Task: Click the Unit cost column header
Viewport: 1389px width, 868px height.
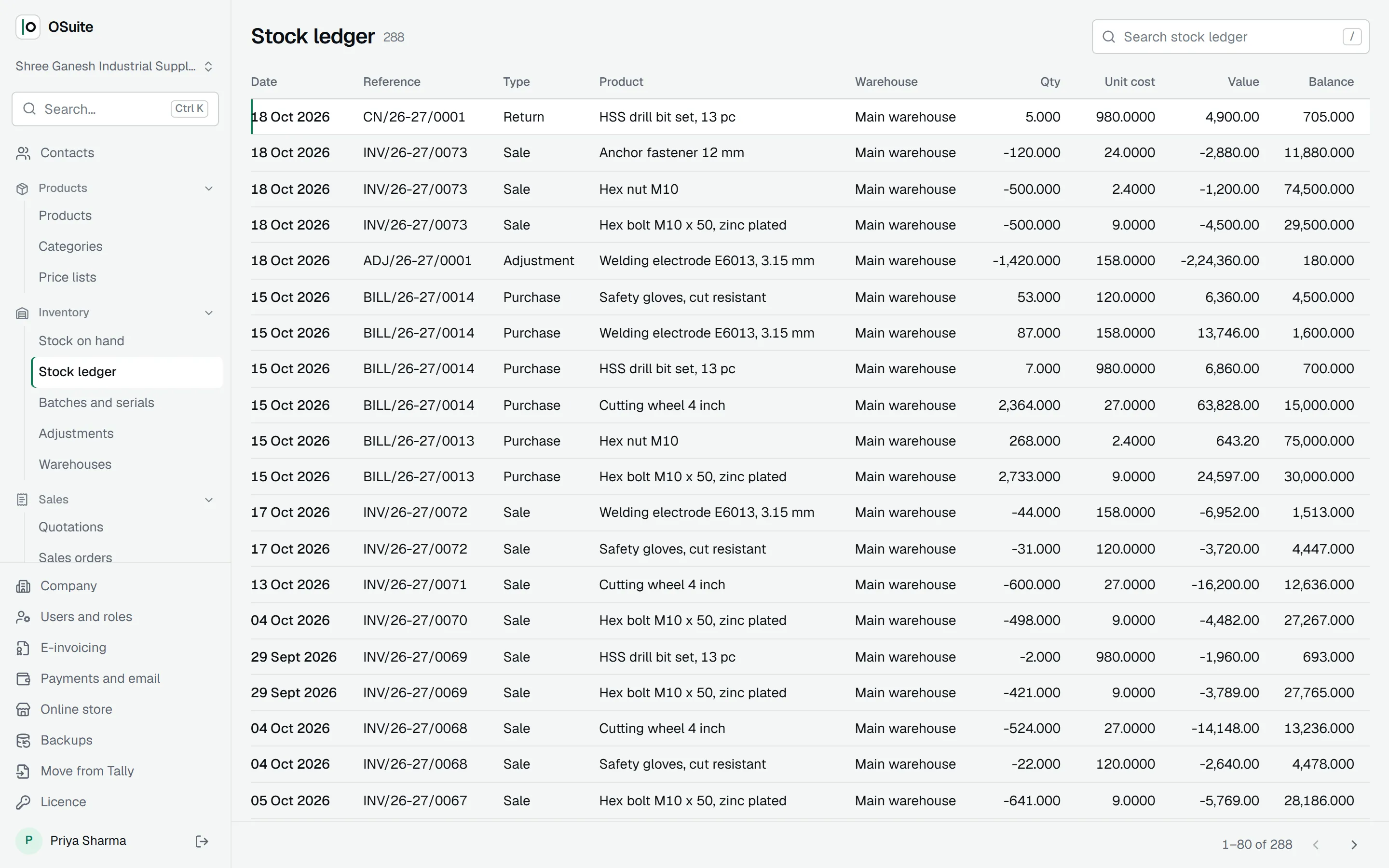Action: click(1130, 81)
